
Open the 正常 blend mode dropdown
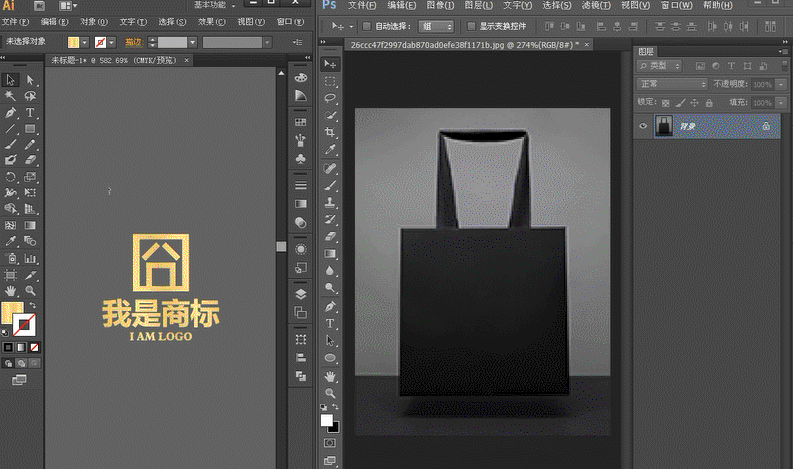tap(672, 84)
